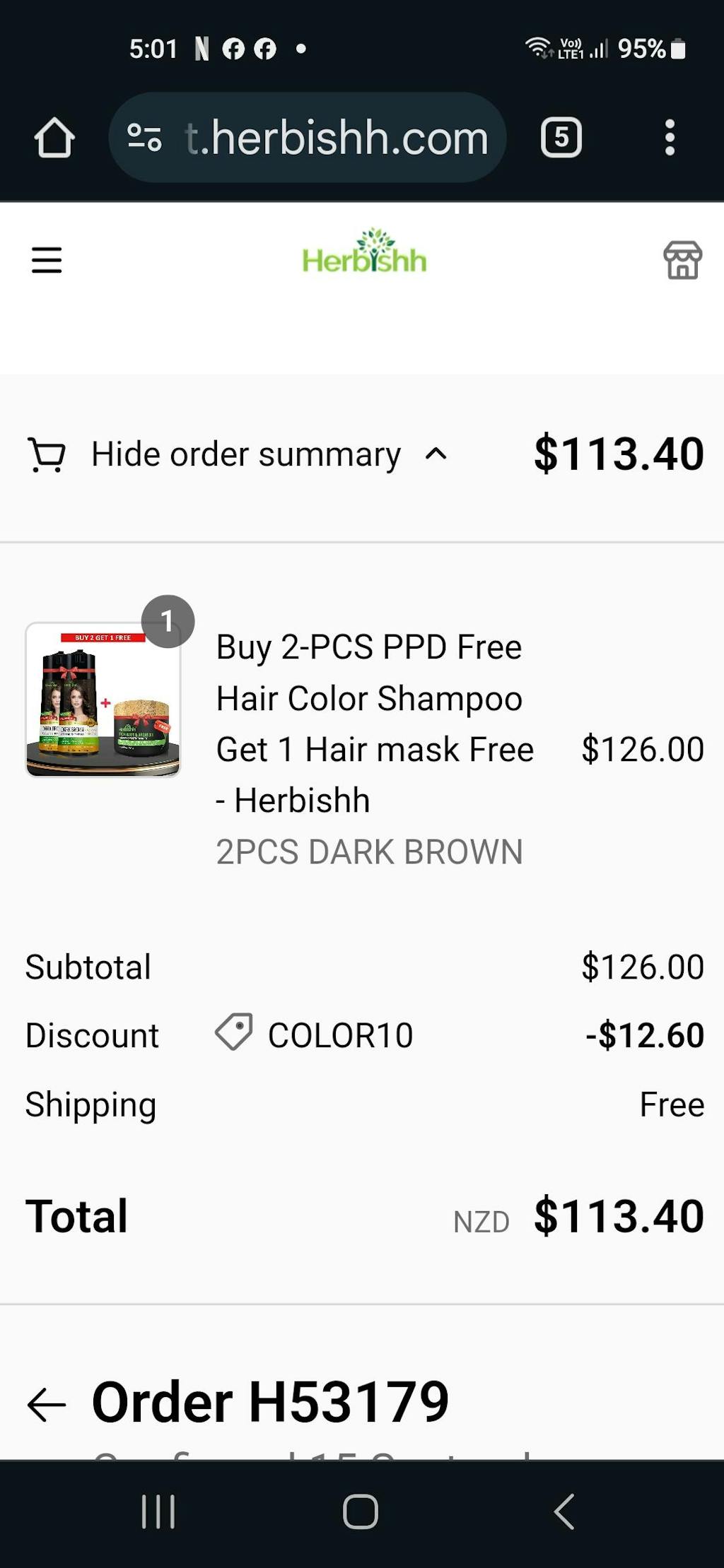Tap Hide order summary text

246,454
